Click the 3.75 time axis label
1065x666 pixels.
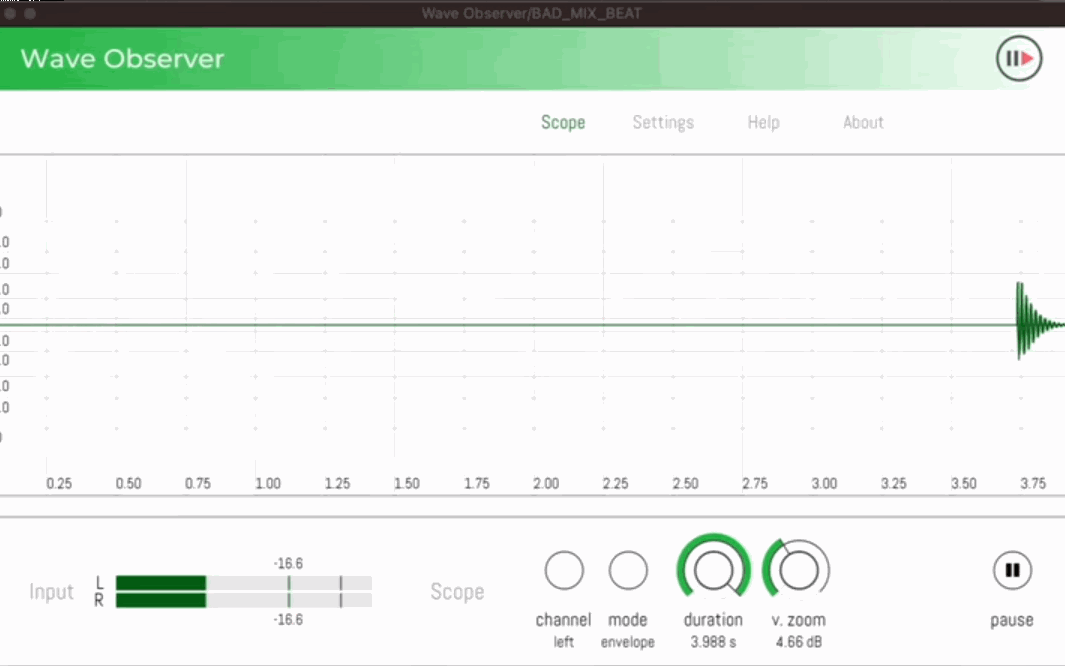[x=1033, y=483]
